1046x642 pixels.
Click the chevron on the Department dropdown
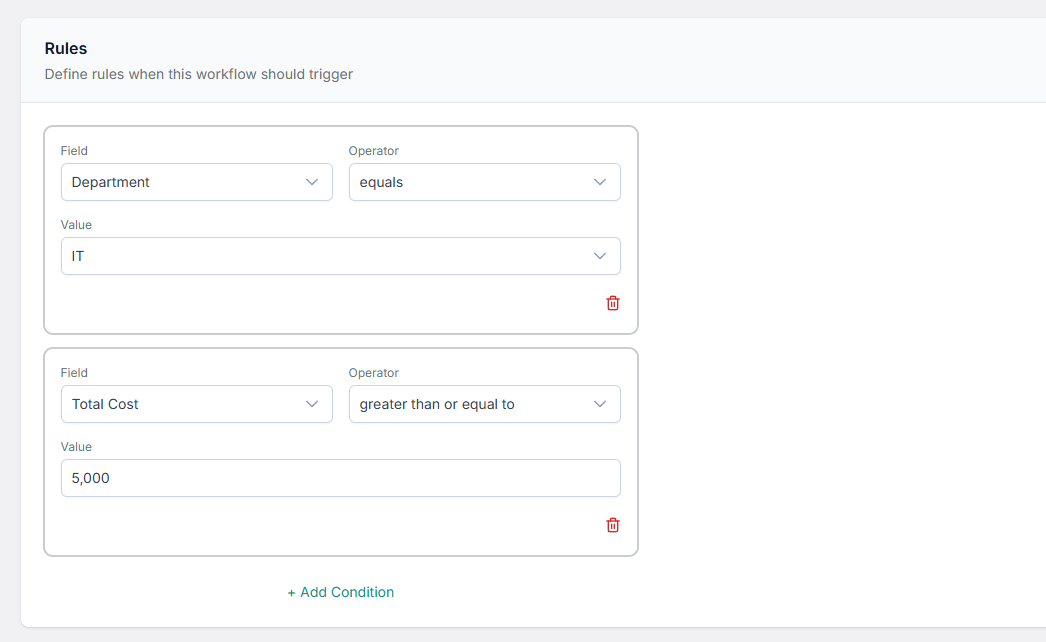click(x=311, y=182)
